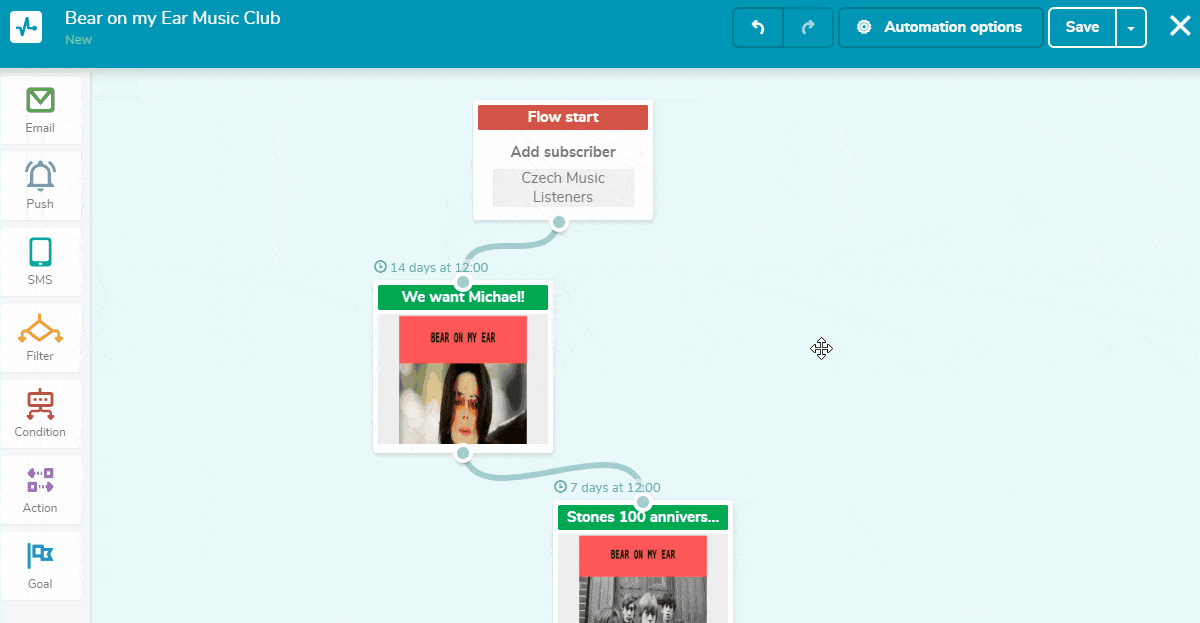Select the Filter block
Screen dimensions: 1200x623
pyautogui.click(x=40, y=338)
